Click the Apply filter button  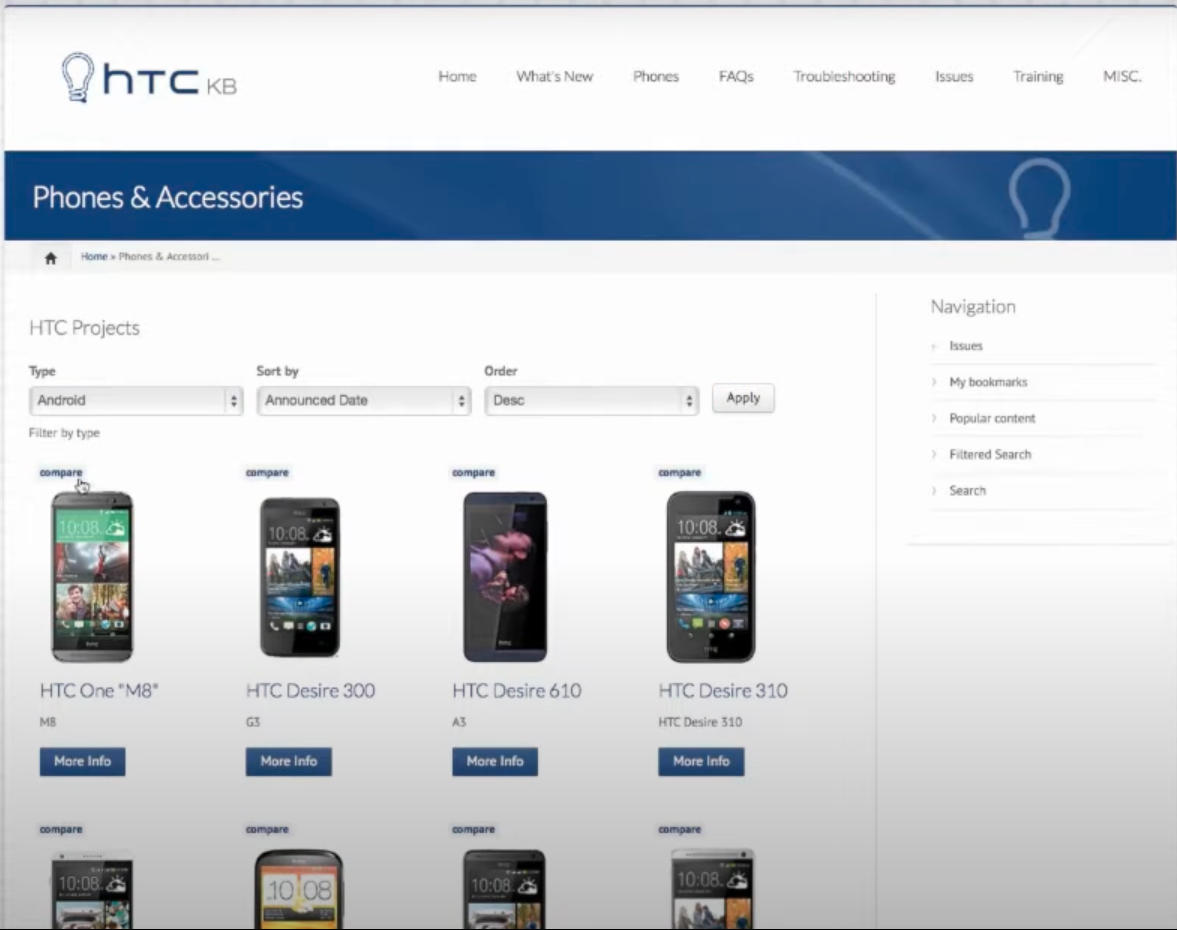(743, 398)
